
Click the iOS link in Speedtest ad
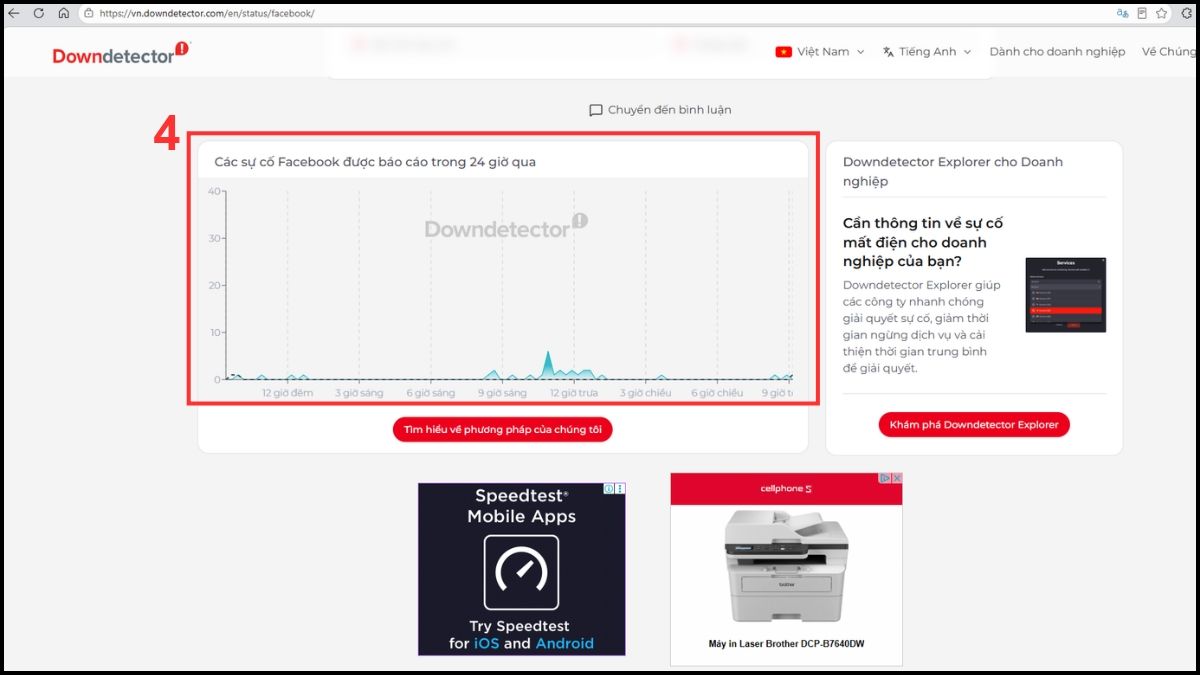(487, 643)
